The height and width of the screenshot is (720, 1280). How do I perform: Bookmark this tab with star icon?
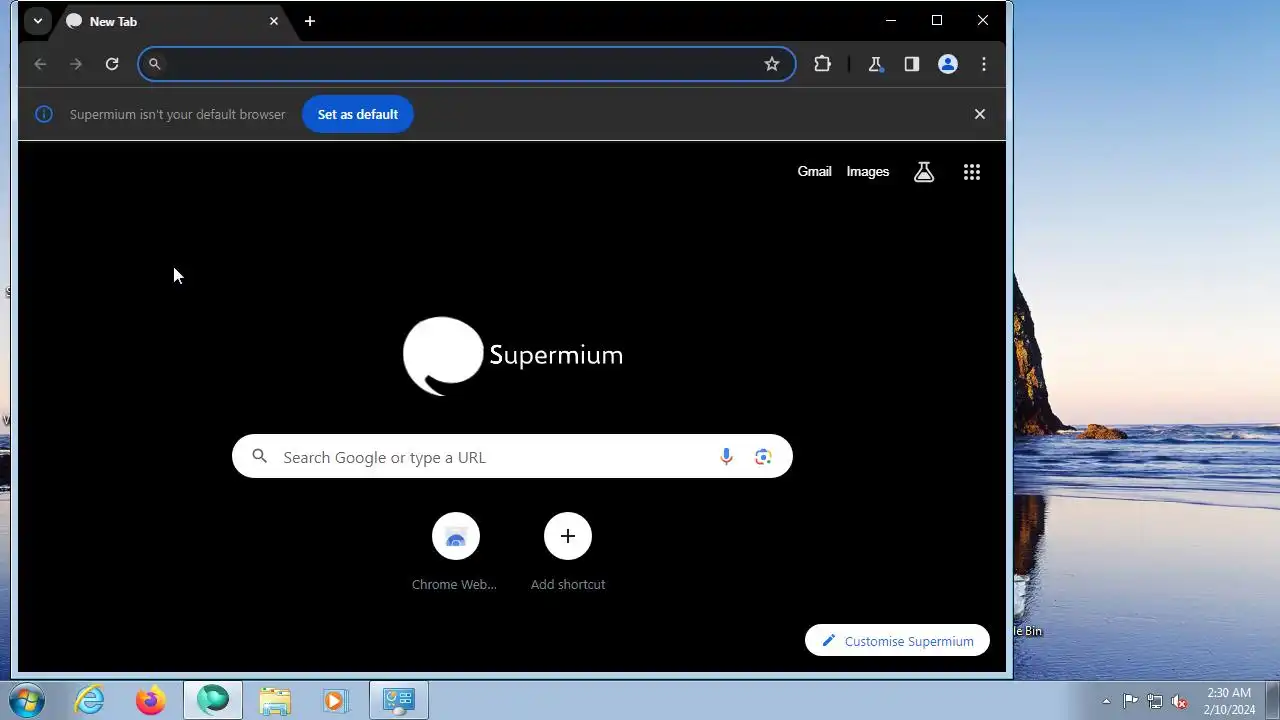pos(772,64)
